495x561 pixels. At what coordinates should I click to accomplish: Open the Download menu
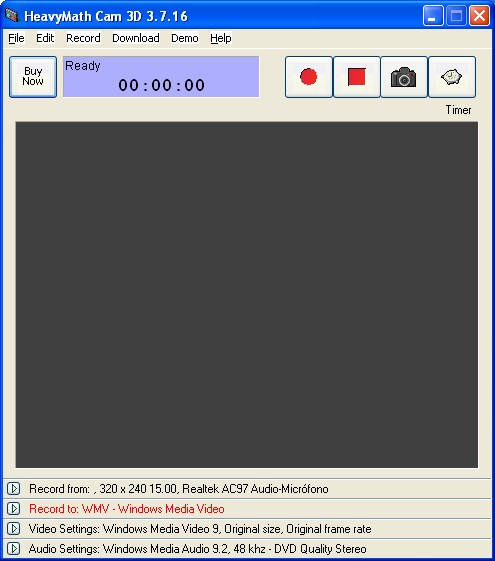click(136, 38)
